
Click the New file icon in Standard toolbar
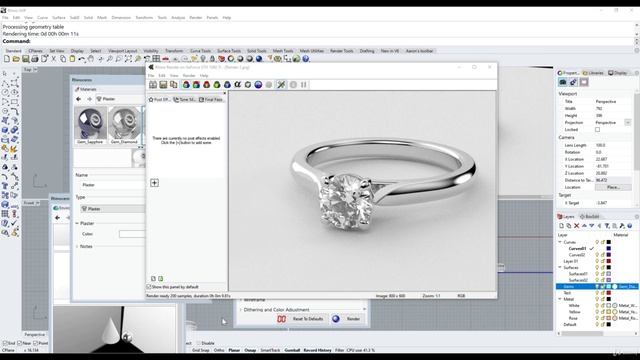[x=7, y=59]
